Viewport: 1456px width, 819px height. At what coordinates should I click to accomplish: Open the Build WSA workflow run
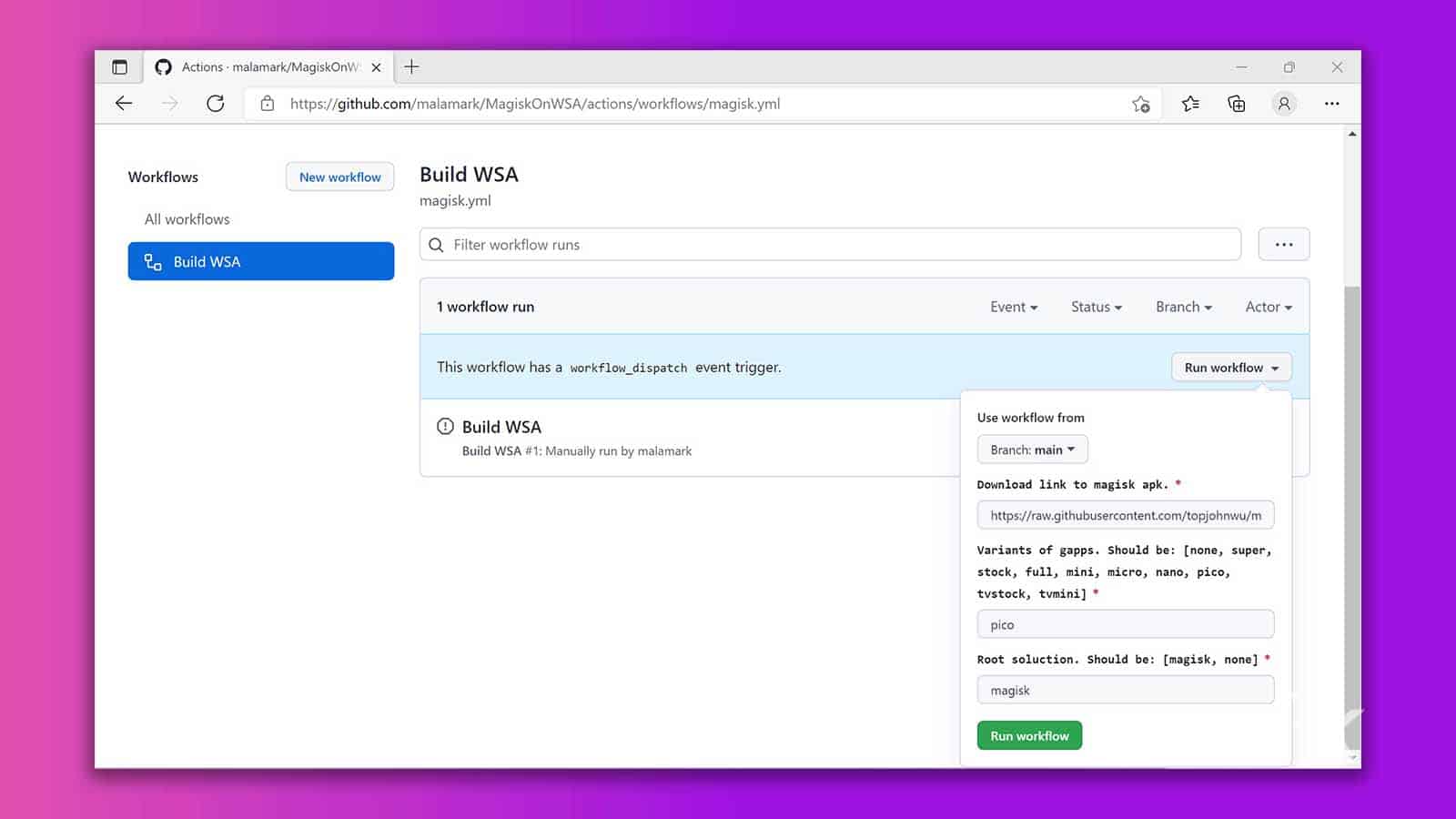[501, 427]
